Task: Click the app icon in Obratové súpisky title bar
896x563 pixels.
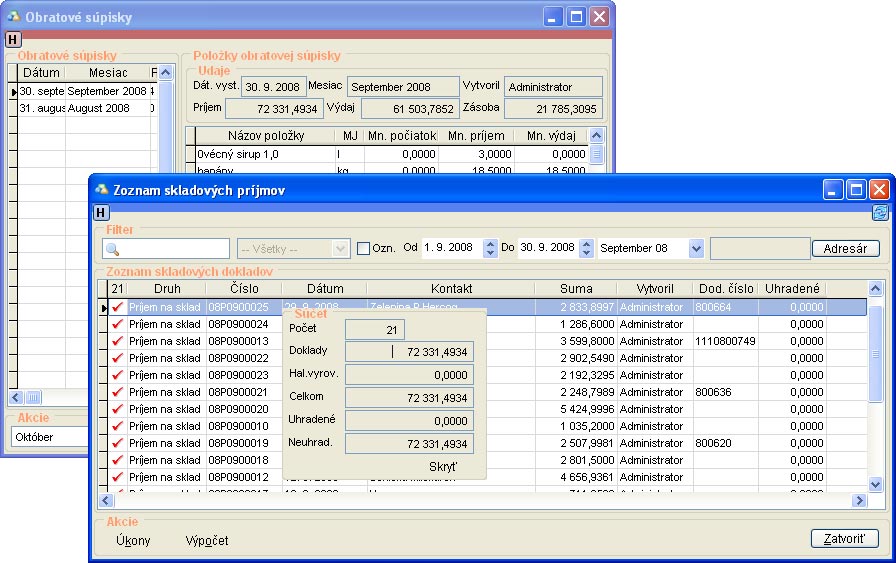Action: [x=13, y=17]
